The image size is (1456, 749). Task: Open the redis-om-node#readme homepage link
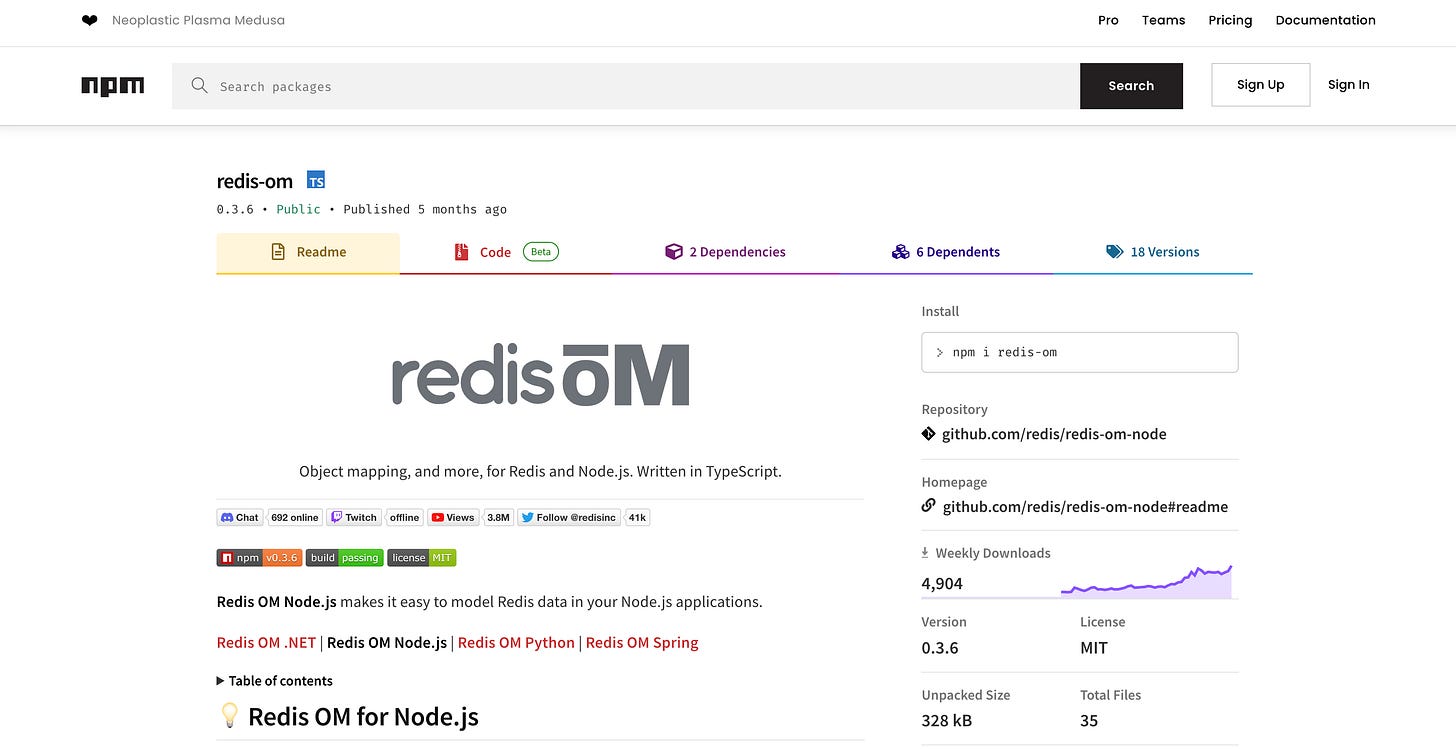pyautogui.click(x=1085, y=506)
